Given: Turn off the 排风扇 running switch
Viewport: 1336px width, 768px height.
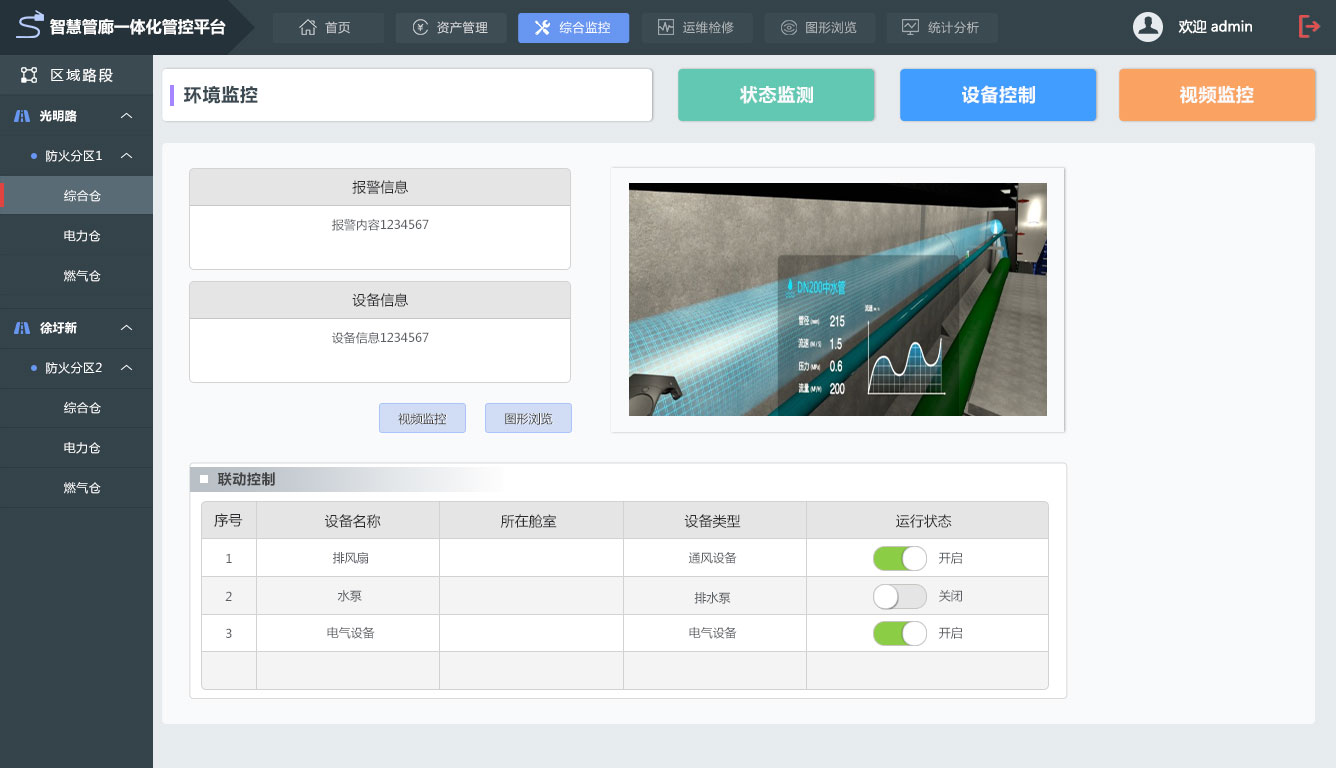Looking at the screenshot, I should pyautogui.click(x=899, y=558).
